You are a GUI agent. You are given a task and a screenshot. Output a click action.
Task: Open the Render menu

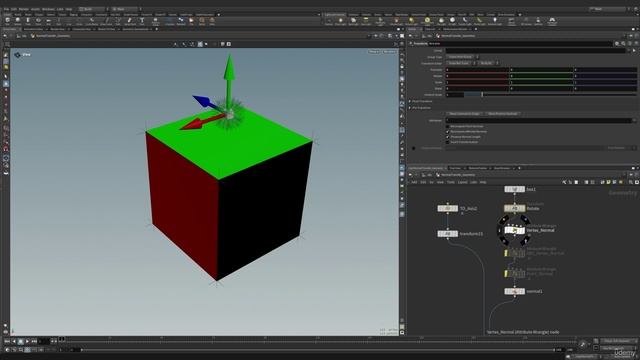point(24,9)
